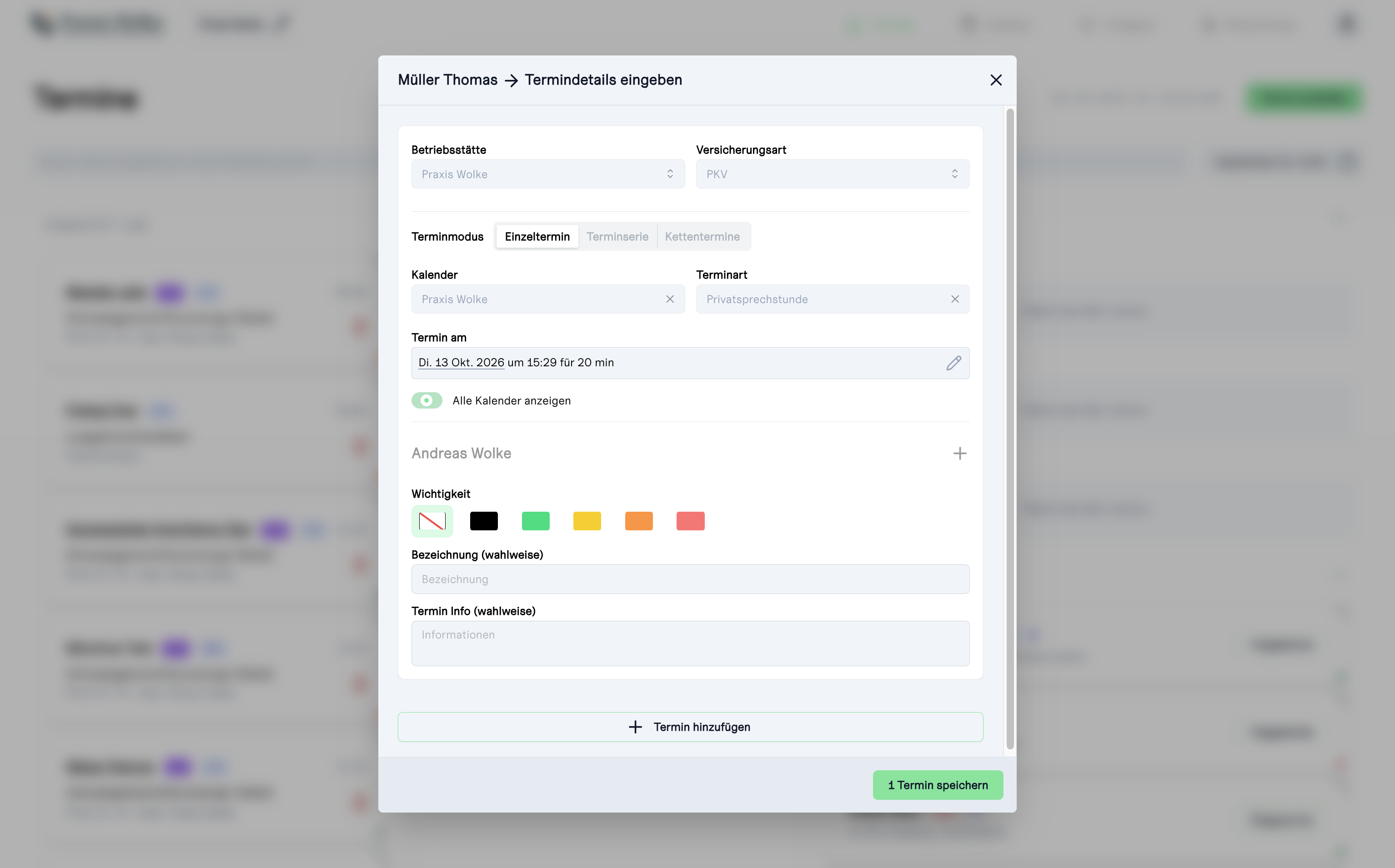Screen dimensions: 1395x868
Task: Open the Betriebsstätte dropdown
Action: [547, 174]
